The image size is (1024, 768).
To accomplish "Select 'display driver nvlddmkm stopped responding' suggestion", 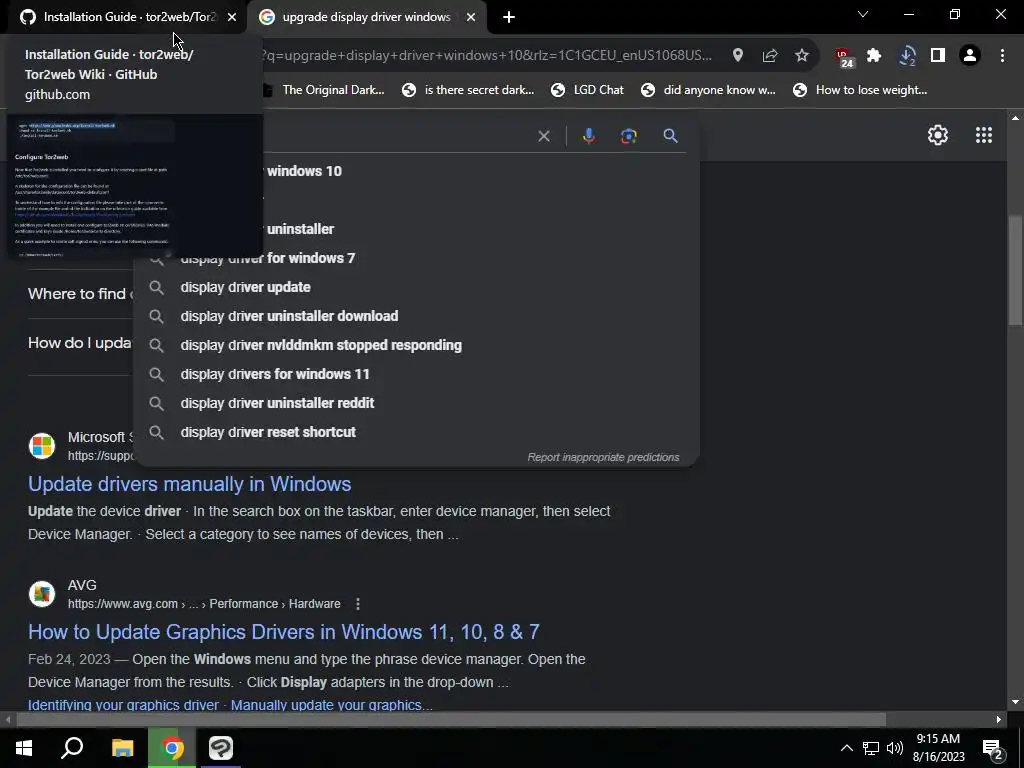I will tap(416, 345).
